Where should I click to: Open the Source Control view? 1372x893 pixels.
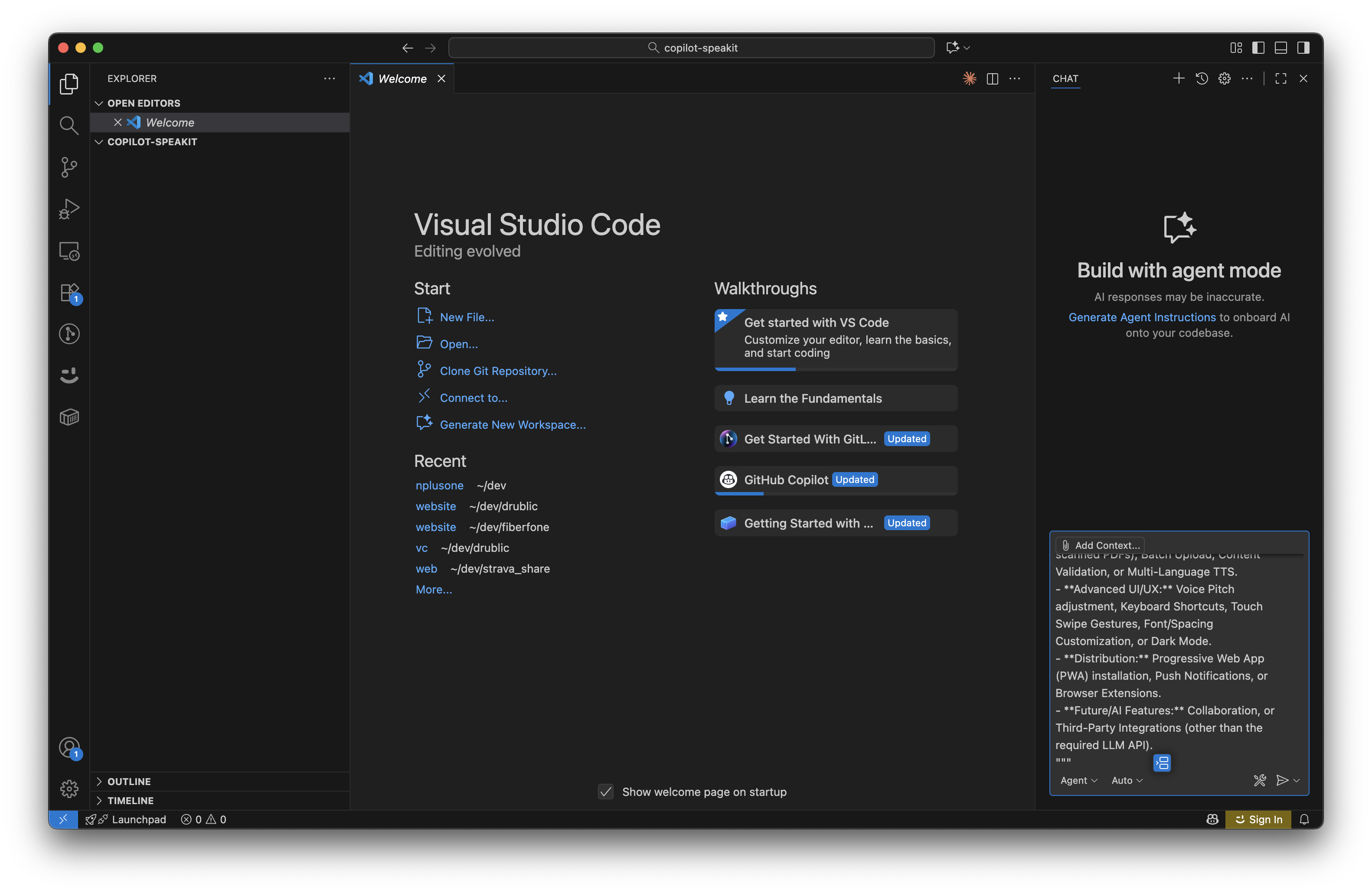(69, 167)
